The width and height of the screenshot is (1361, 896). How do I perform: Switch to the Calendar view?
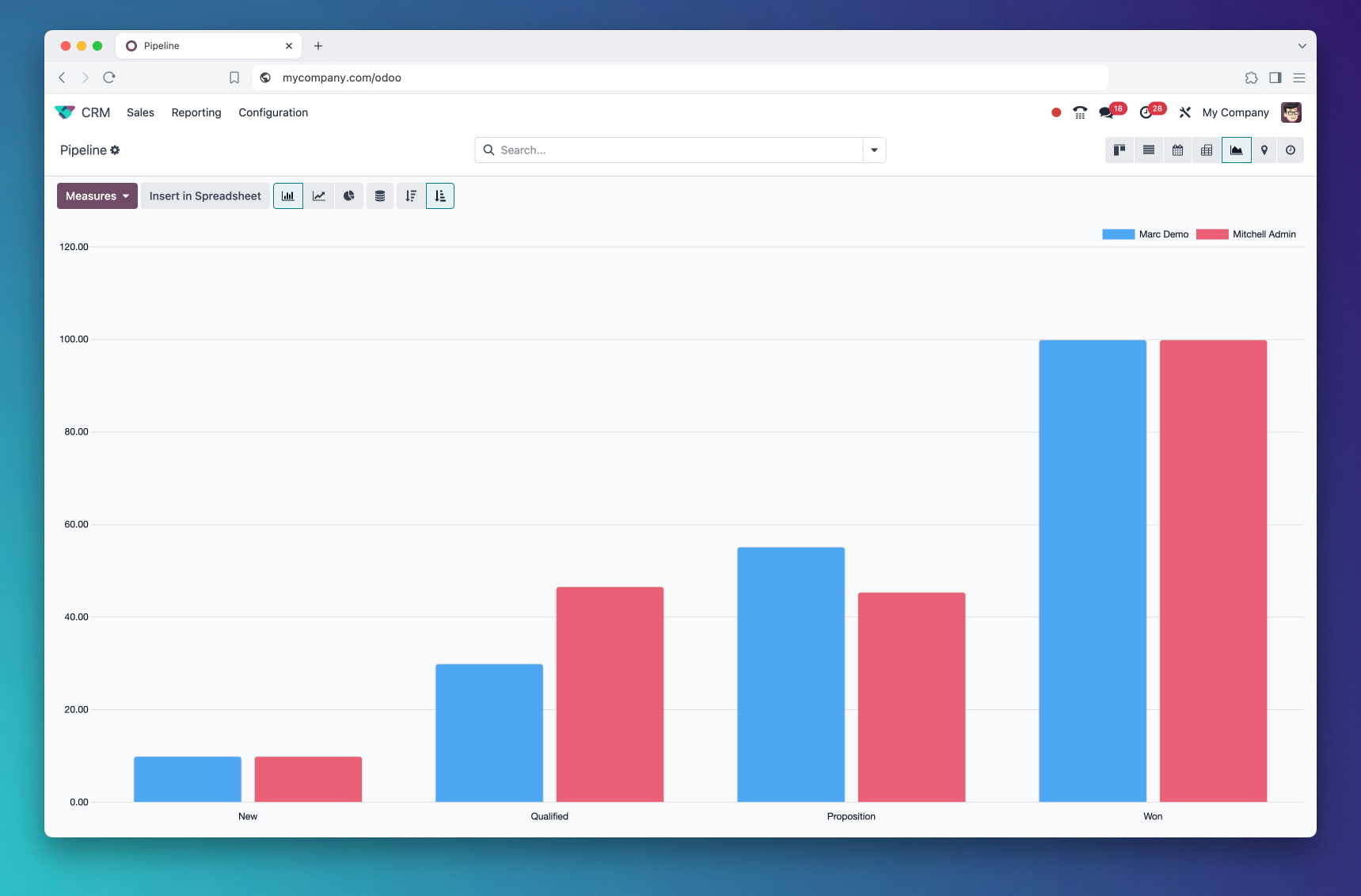coord(1177,150)
